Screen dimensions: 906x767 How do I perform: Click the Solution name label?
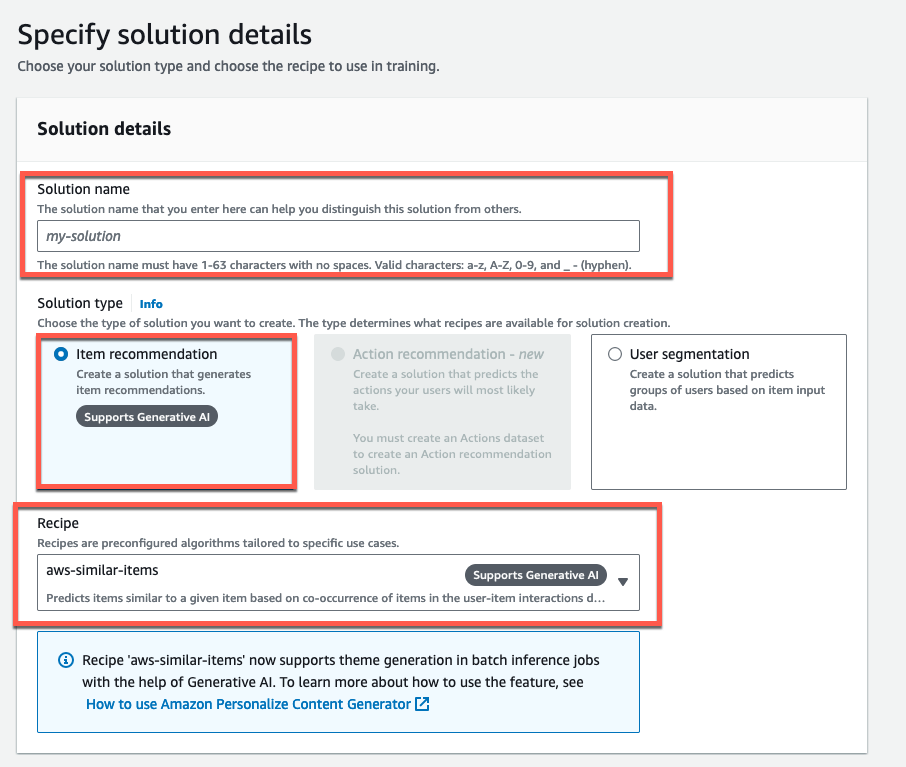click(x=83, y=190)
